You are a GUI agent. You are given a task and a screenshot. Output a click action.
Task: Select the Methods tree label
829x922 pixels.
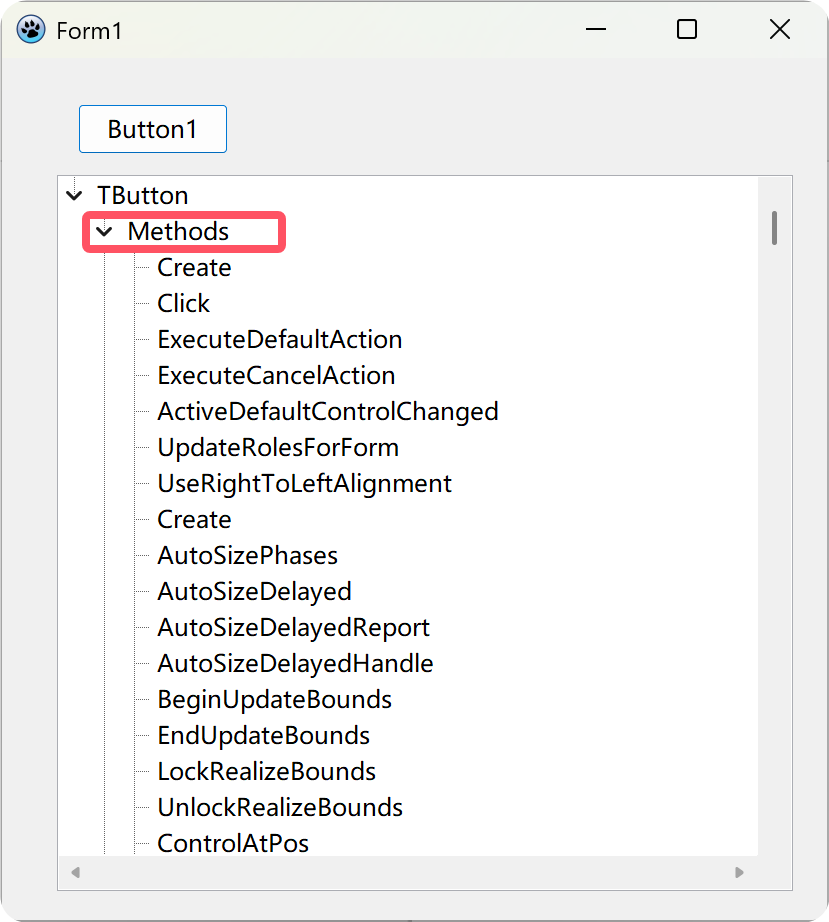[178, 232]
